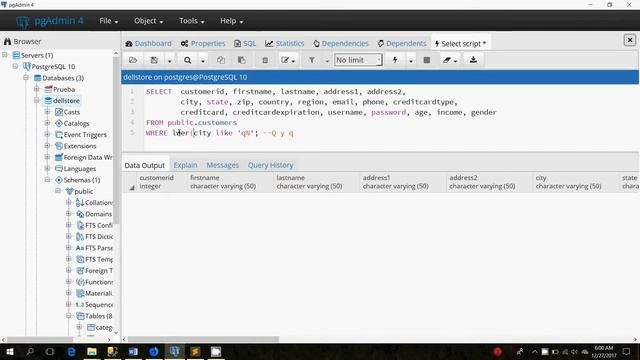This screenshot has width=640, height=360.
Task: Open find options dropdown arrow
Action: click(203, 61)
